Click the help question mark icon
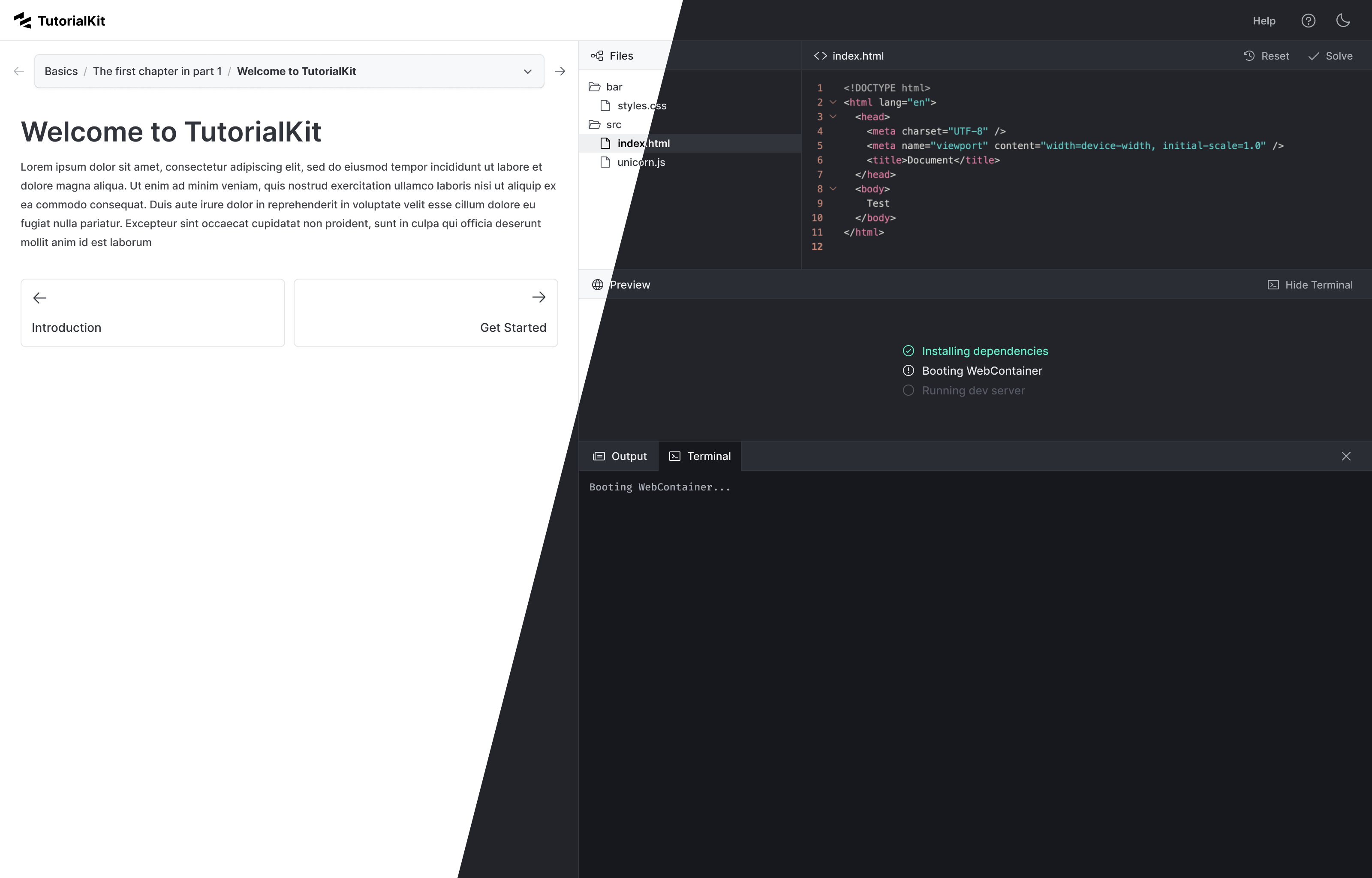The image size is (1372, 878). coord(1308,21)
